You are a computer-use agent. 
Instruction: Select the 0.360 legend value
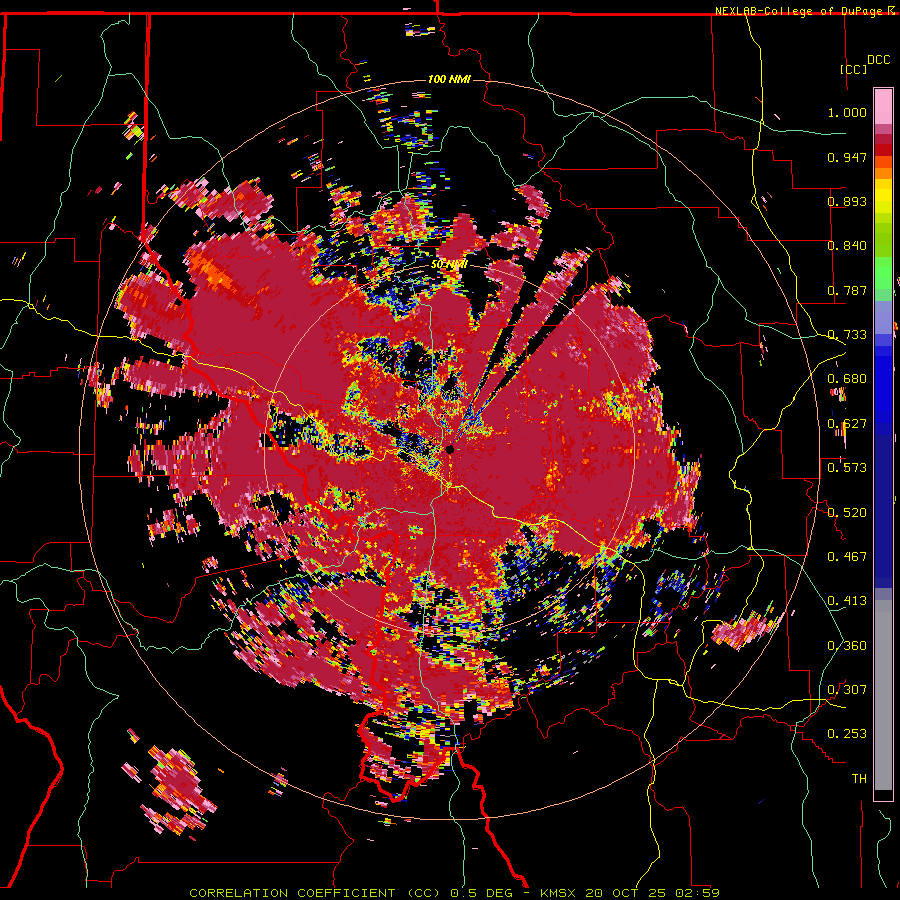(x=847, y=645)
